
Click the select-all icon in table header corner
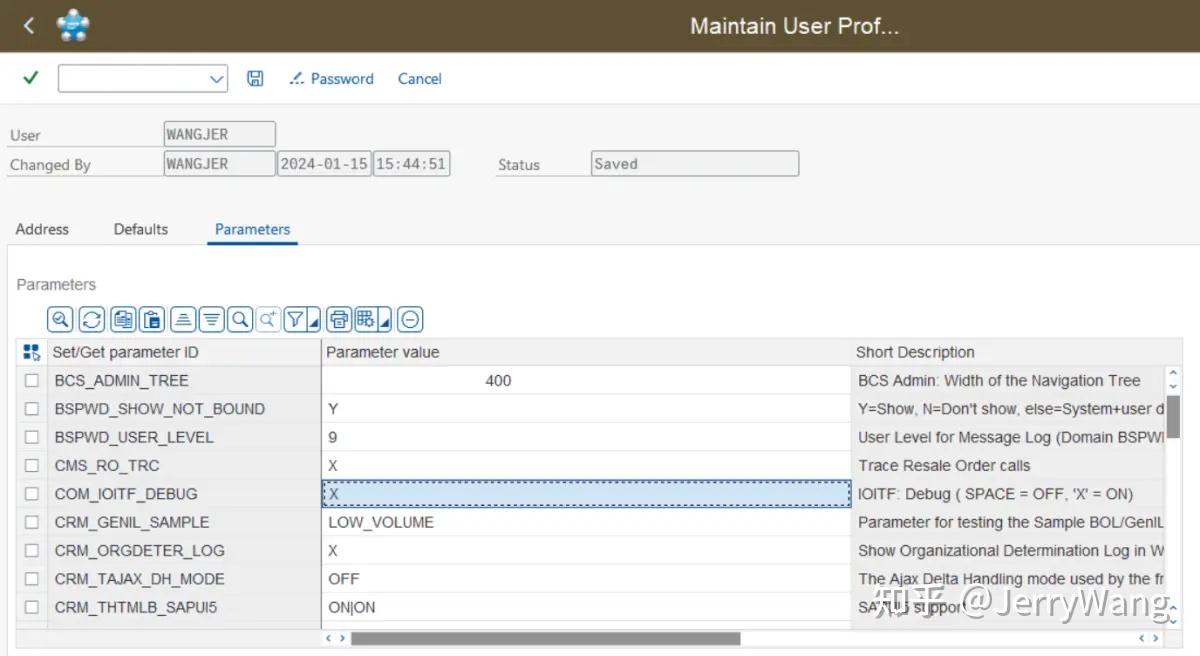(31, 352)
